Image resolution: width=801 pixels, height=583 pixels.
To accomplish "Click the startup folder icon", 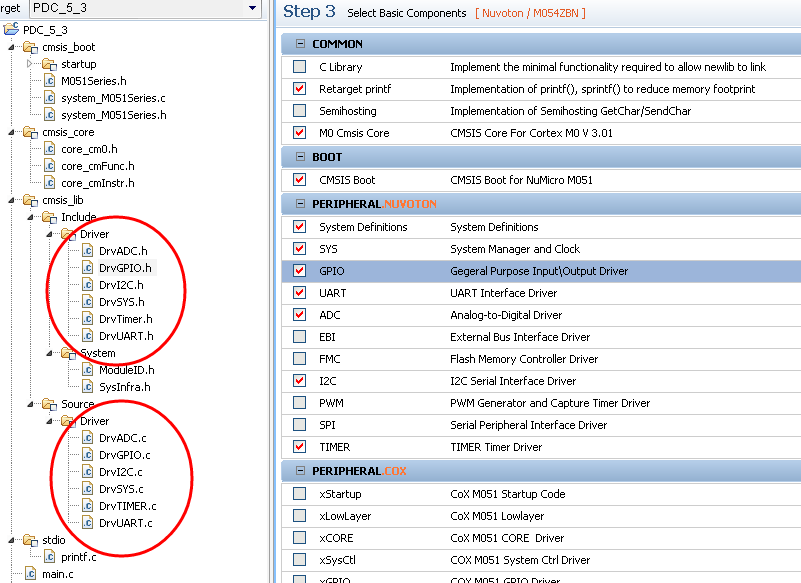I will click(50, 64).
